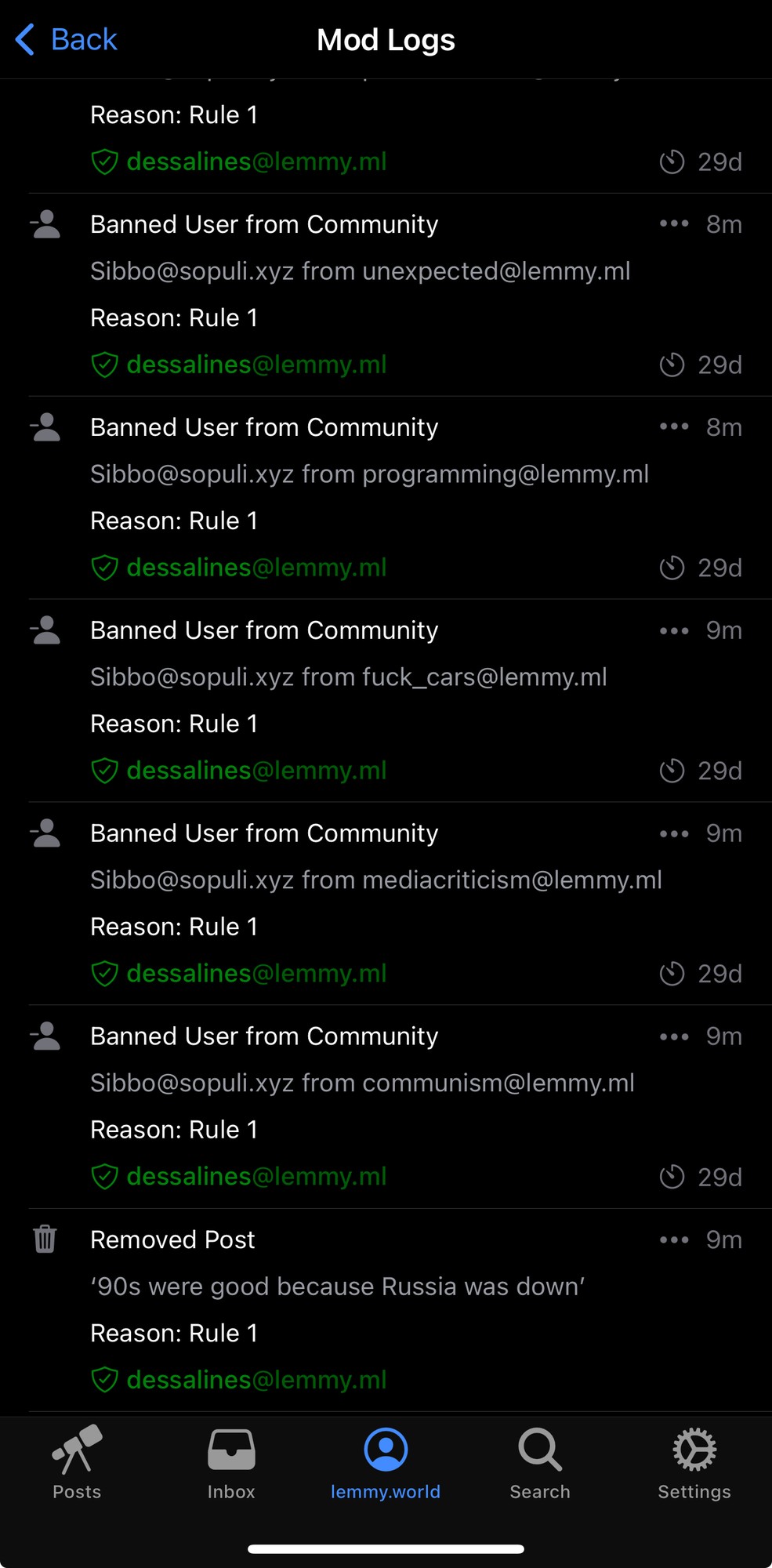Open more options for unexpected@lemmy.ml ban entry
This screenshot has height=1568, width=772.
[x=674, y=224]
